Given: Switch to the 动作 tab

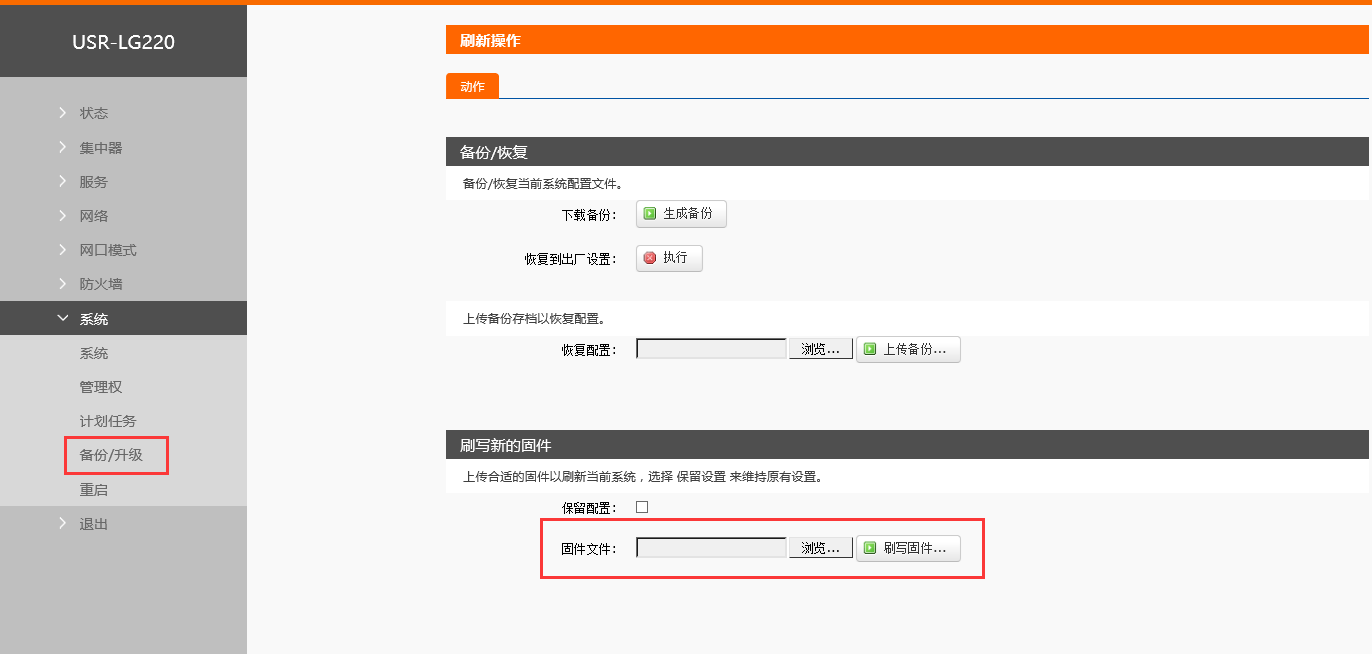Looking at the screenshot, I should point(472,87).
